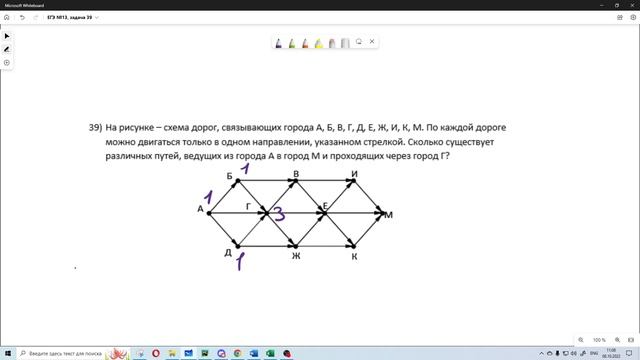
Task: Choose the Select pointer tool
Action: pos(7,36)
